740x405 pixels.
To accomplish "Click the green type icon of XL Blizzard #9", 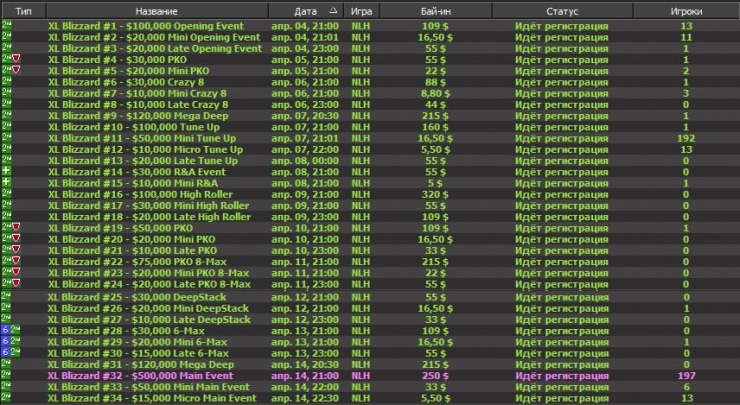I will coord(7,115).
